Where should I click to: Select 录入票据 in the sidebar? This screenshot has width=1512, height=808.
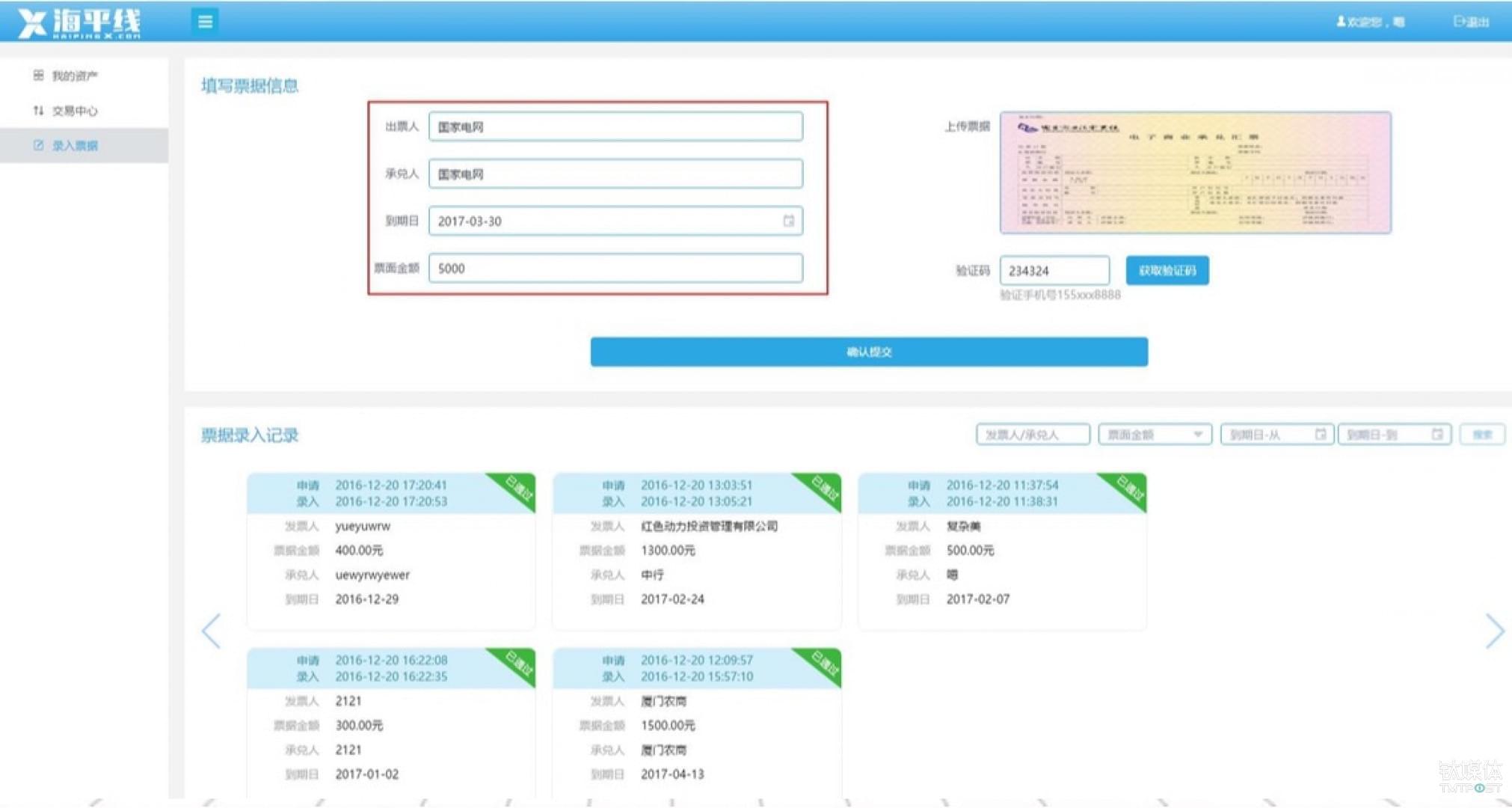tap(74, 145)
